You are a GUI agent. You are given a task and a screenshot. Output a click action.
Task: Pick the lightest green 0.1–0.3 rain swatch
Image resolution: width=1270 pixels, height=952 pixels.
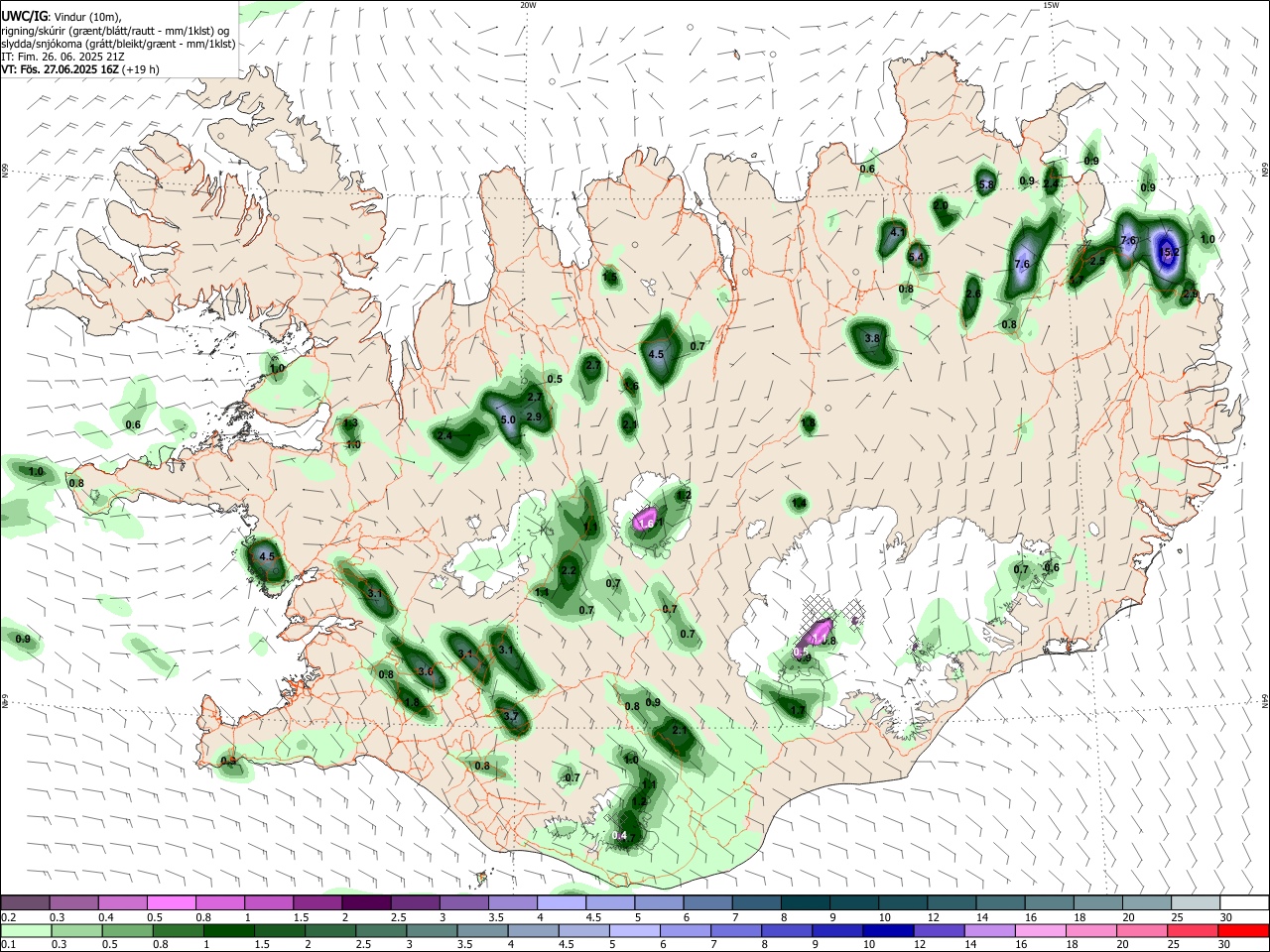click(26, 930)
